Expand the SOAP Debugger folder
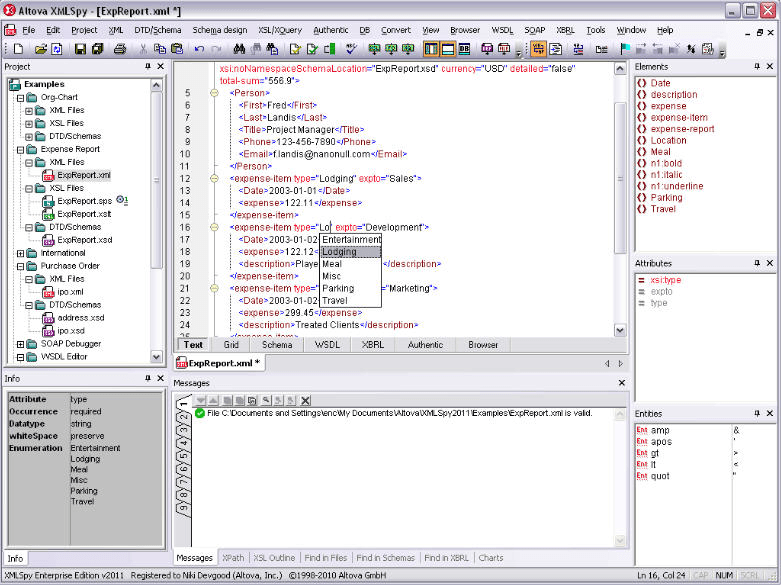The height and width of the screenshot is (585, 781). (20, 344)
